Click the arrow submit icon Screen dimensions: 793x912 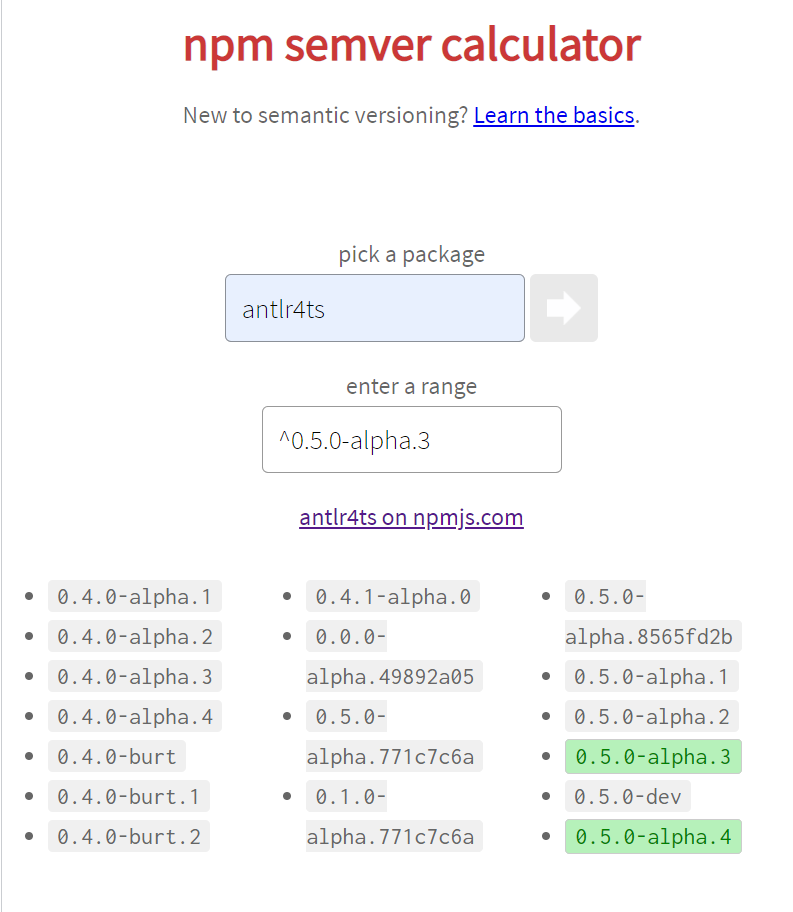click(563, 307)
